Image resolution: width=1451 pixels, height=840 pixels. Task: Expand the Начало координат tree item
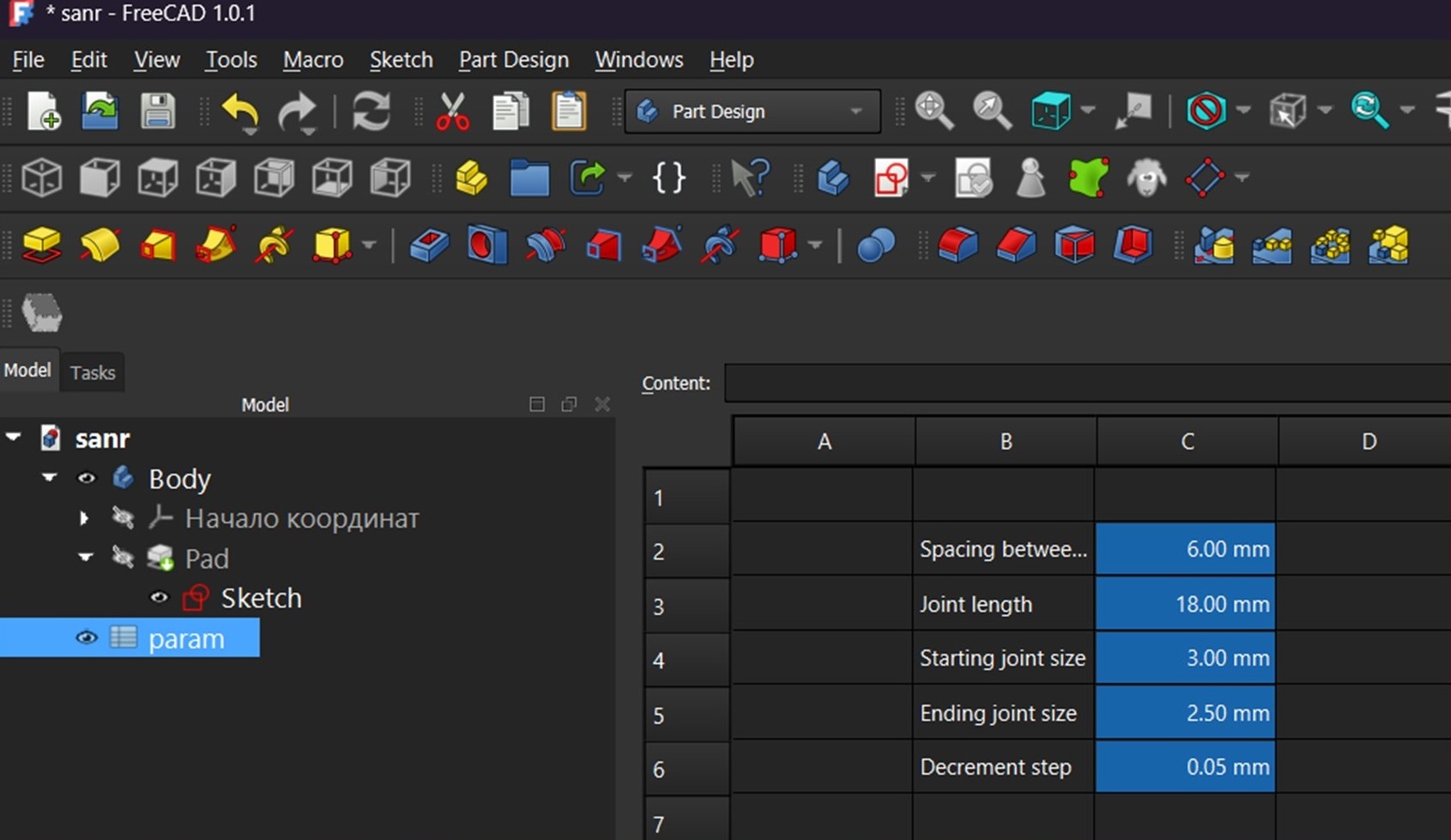click(x=83, y=518)
